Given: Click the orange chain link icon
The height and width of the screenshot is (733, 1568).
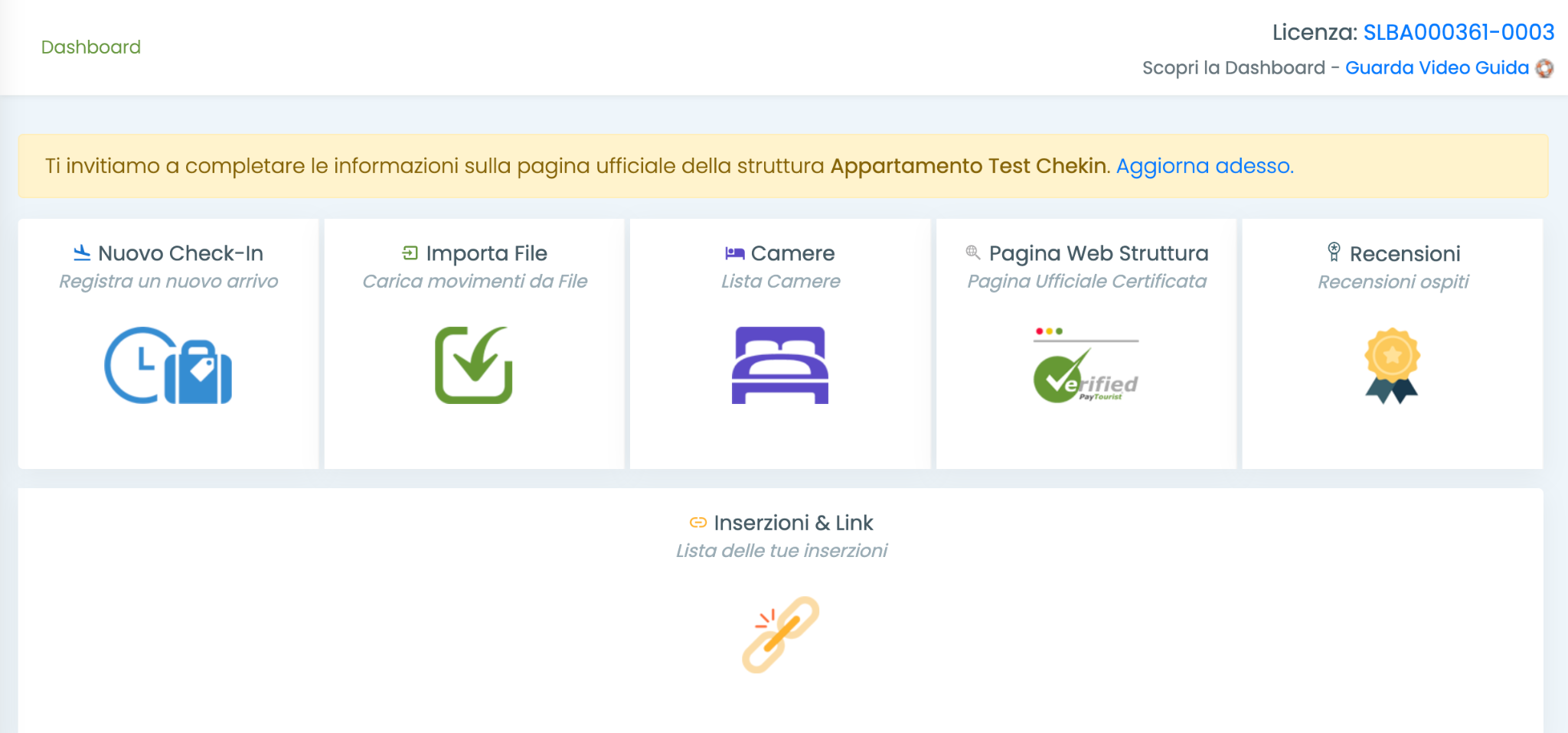Looking at the screenshot, I should (x=780, y=634).
